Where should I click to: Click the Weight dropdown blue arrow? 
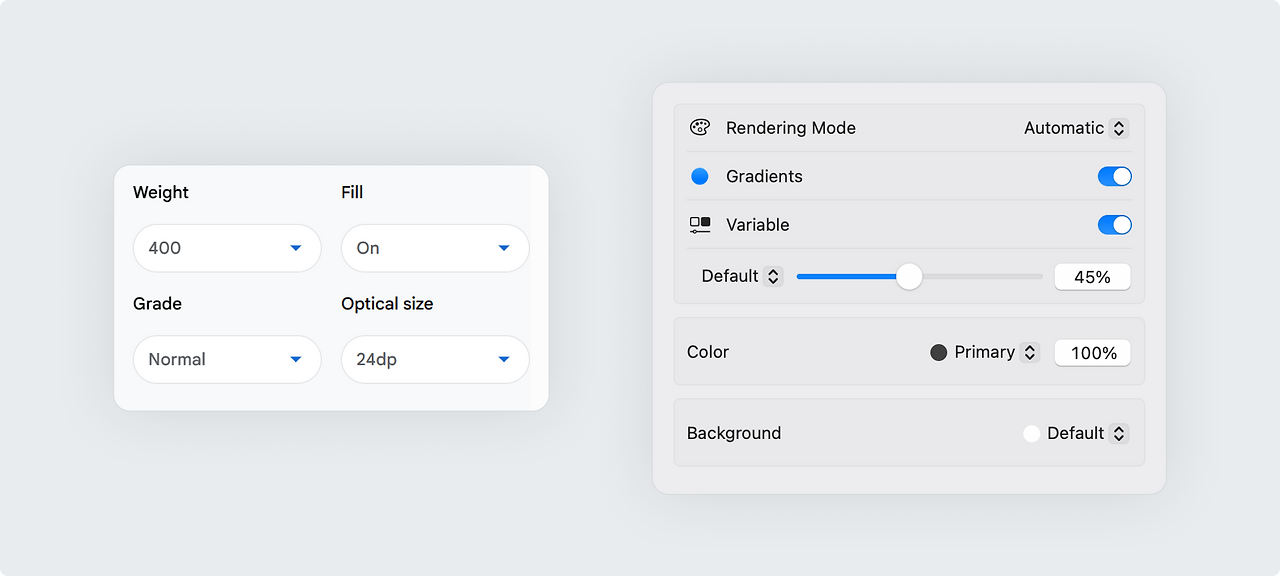coord(296,248)
